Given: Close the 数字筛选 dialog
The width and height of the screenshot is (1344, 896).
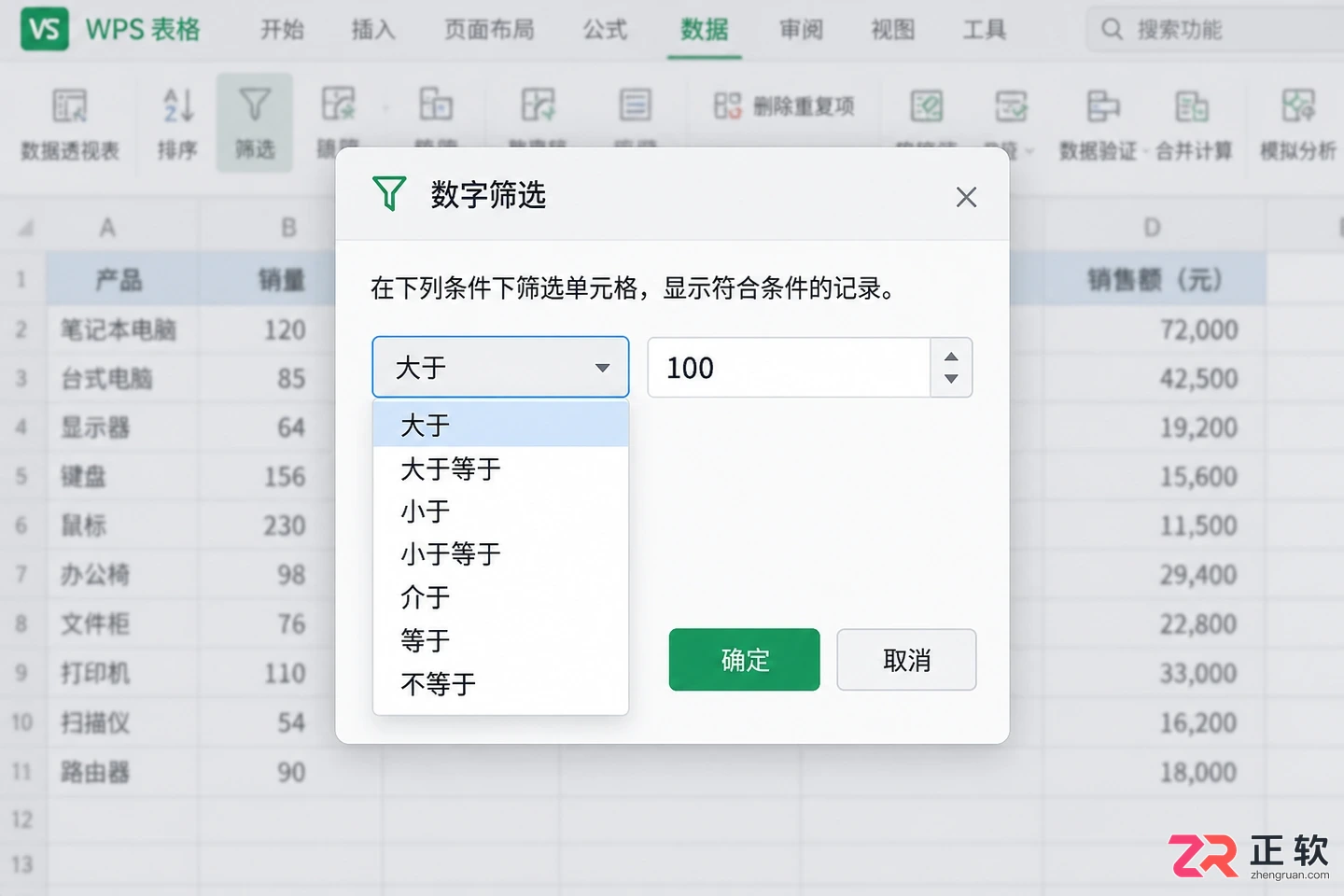Looking at the screenshot, I should (x=966, y=197).
